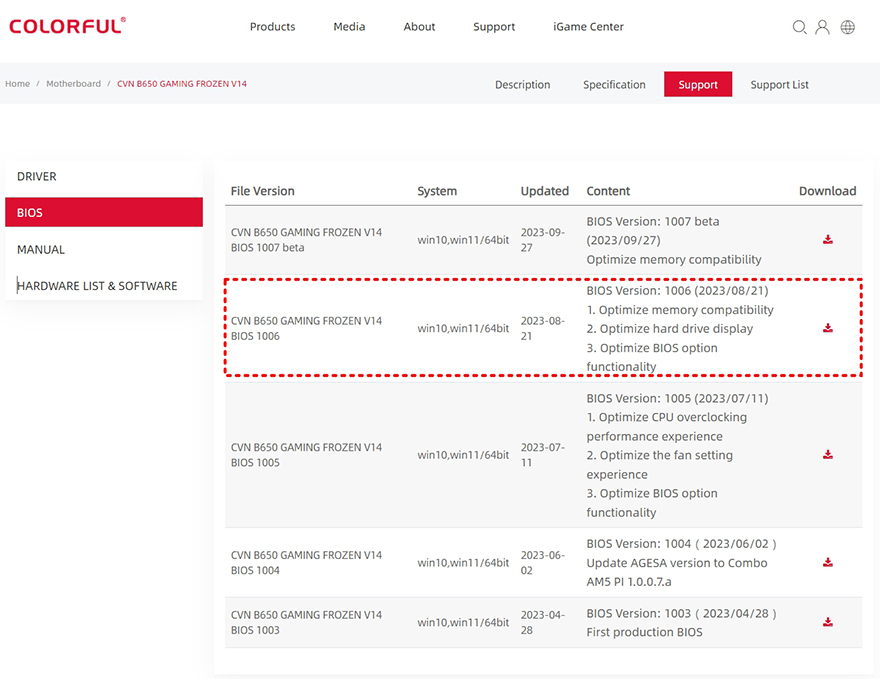Image resolution: width=880 pixels, height=679 pixels.
Task: Click system cell in BIOS 1006 row
Action: click(463, 328)
